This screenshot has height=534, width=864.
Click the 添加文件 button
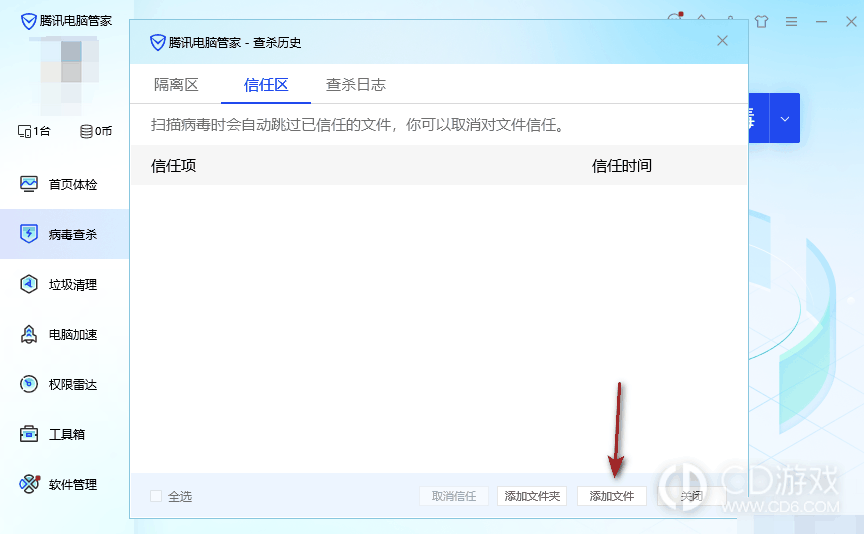click(x=612, y=496)
